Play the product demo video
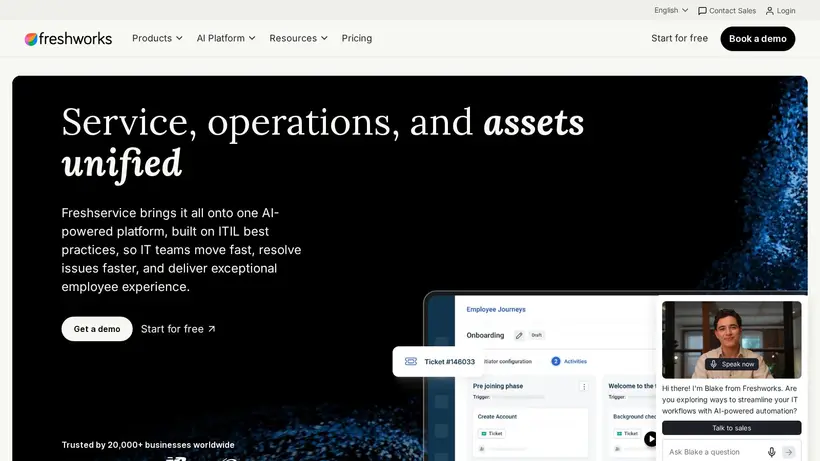The width and height of the screenshot is (820, 461). pos(650,439)
